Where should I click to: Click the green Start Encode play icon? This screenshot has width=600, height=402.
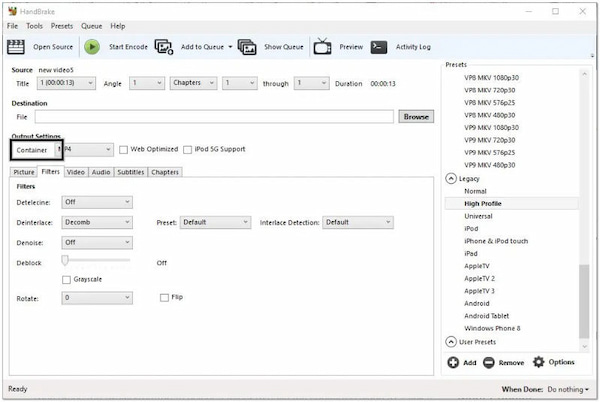tap(92, 47)
